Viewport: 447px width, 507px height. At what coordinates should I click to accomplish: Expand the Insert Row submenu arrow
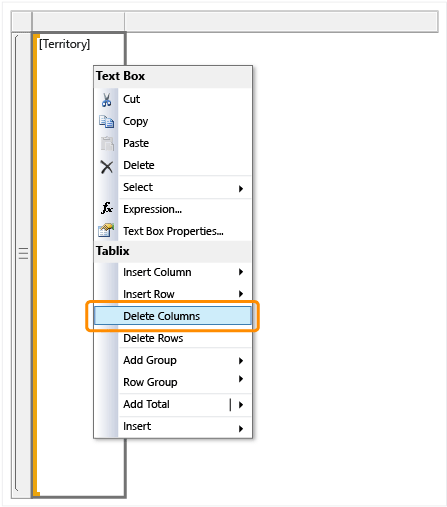241,294
